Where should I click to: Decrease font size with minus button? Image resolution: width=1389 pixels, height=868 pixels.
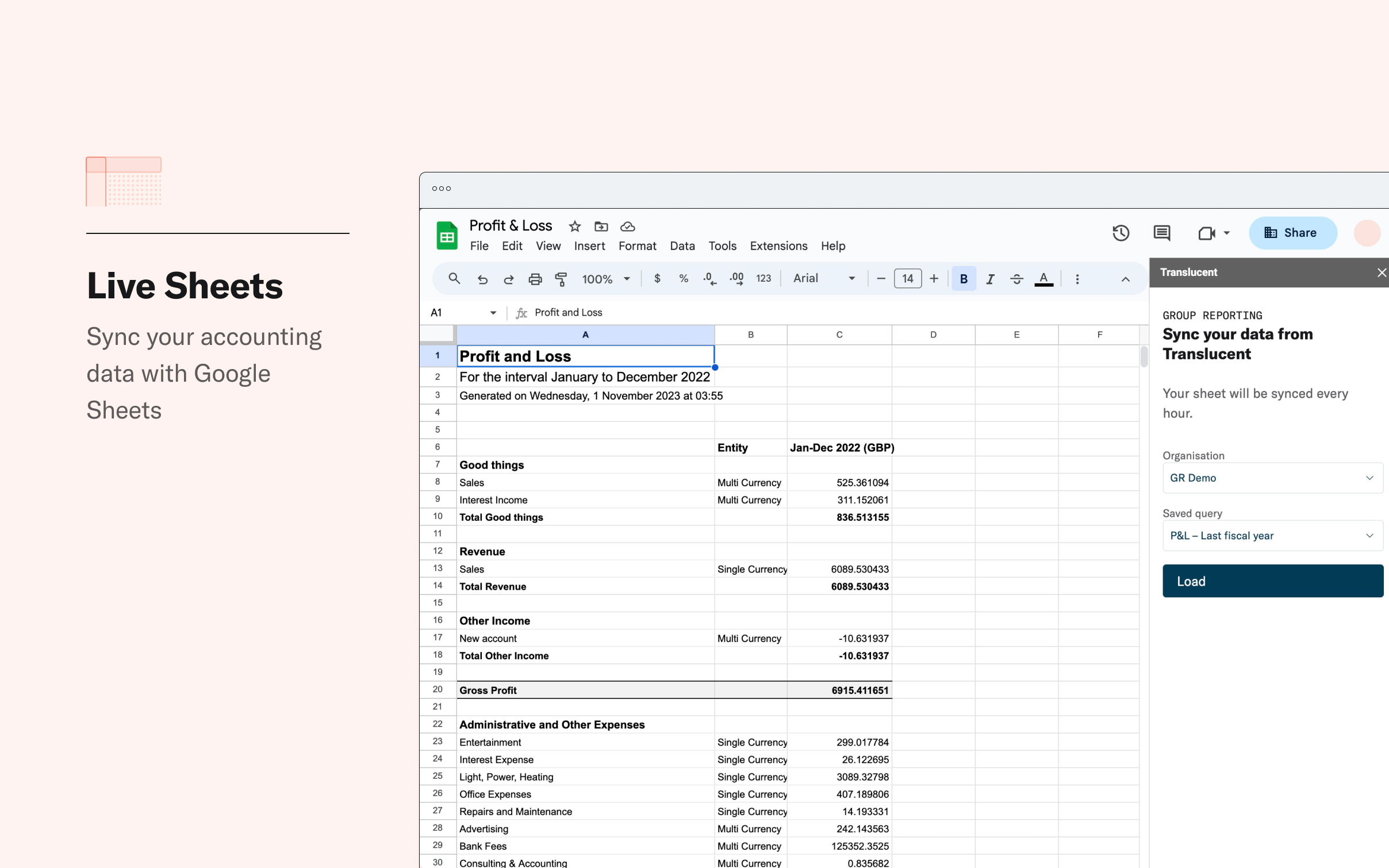[881, 279]
